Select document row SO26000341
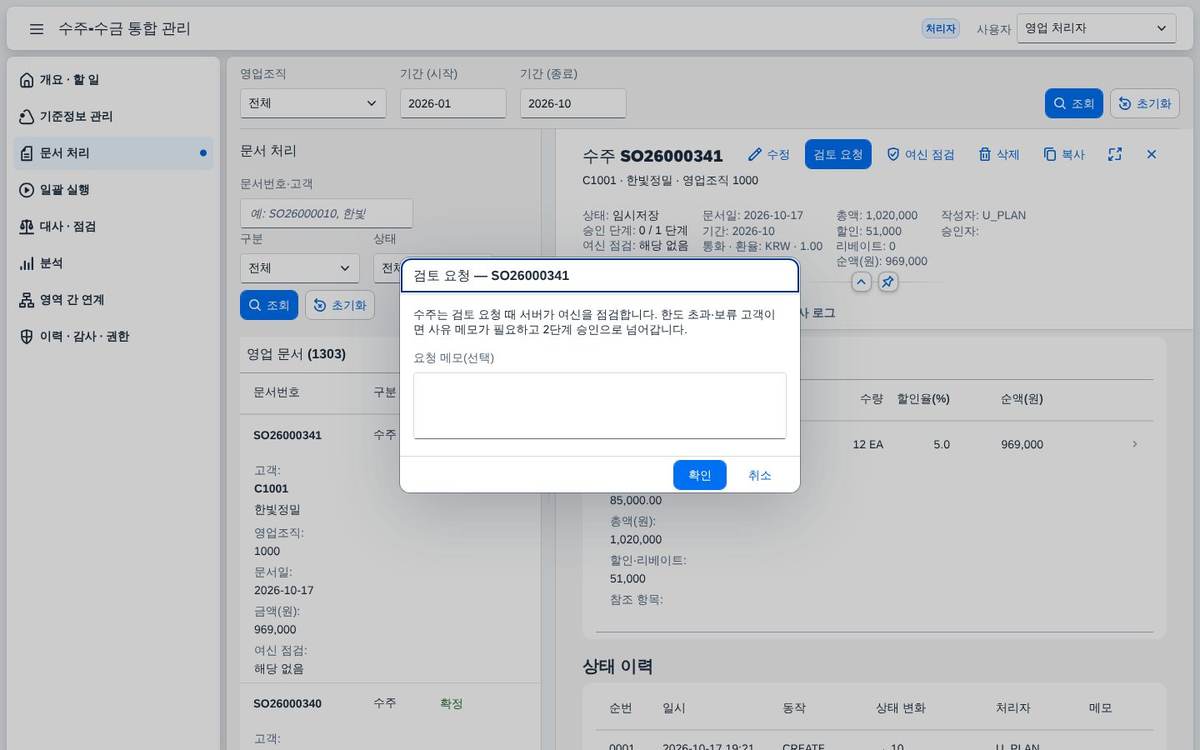 coord(390,548)
